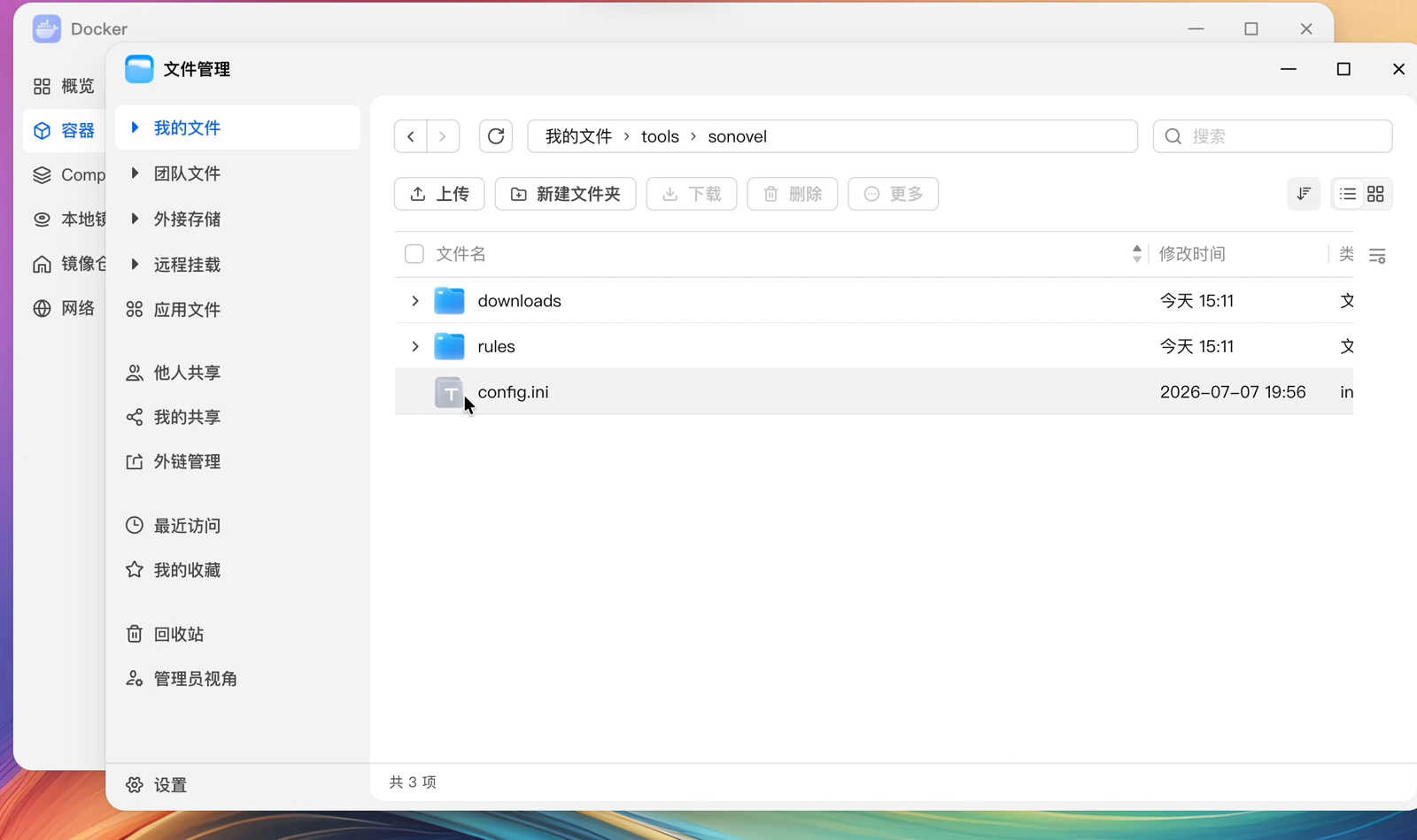Click the 修改时间 column header
The width and height of the screenshot is (1417, 840).
tap(1192, 254)
